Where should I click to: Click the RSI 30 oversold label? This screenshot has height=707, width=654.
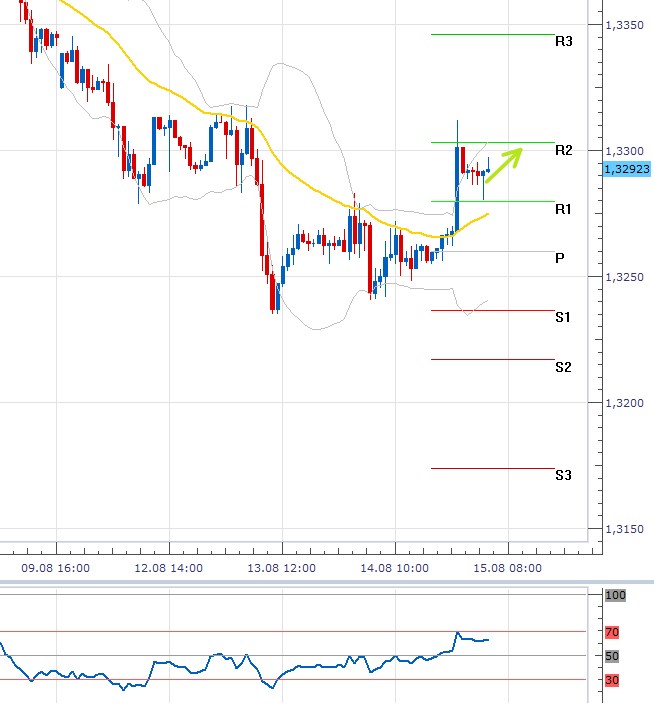tap(612, 680)
